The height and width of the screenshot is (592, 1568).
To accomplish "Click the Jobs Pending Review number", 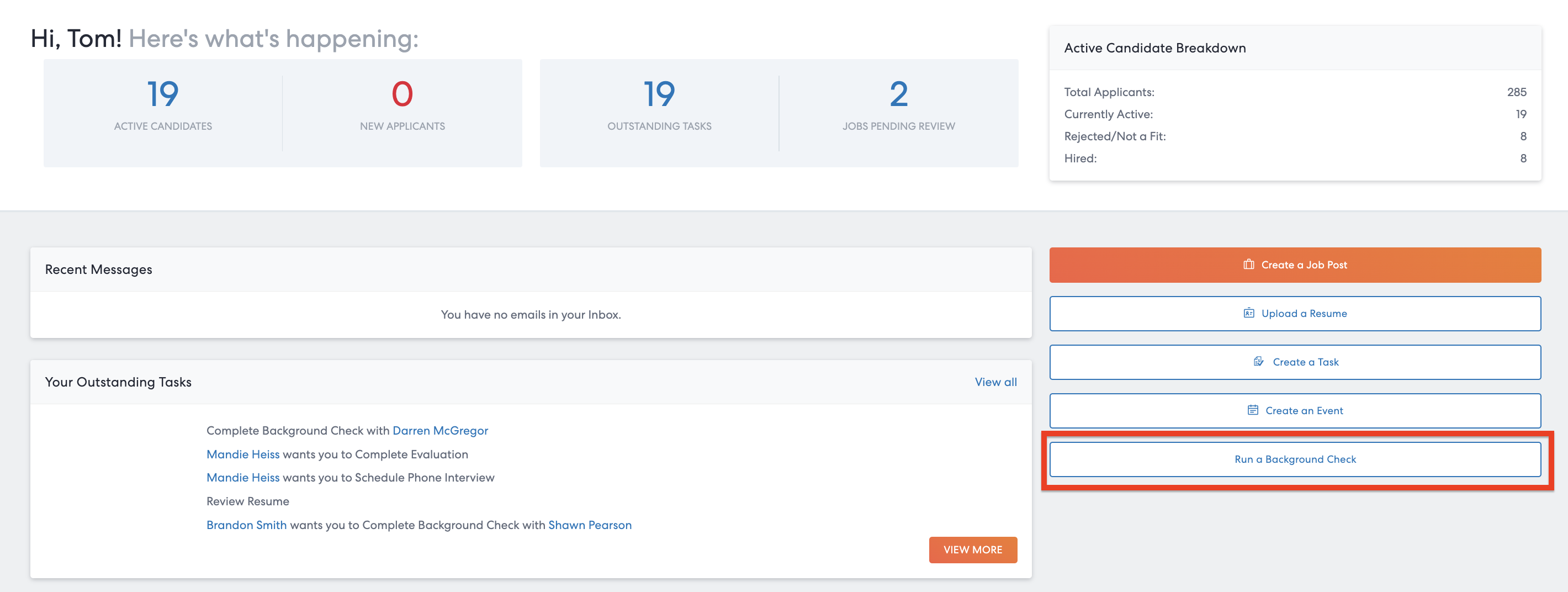I will (898, 94).
